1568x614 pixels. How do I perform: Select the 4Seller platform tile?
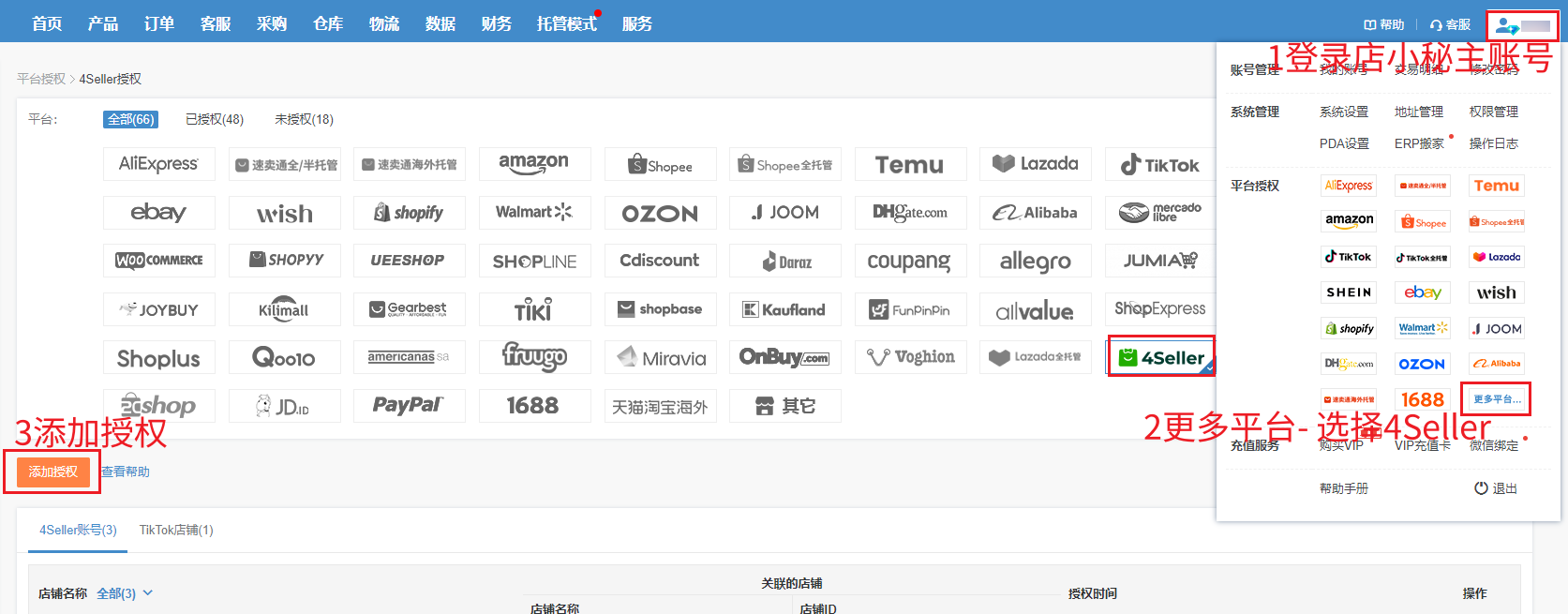coord(1160,357)
